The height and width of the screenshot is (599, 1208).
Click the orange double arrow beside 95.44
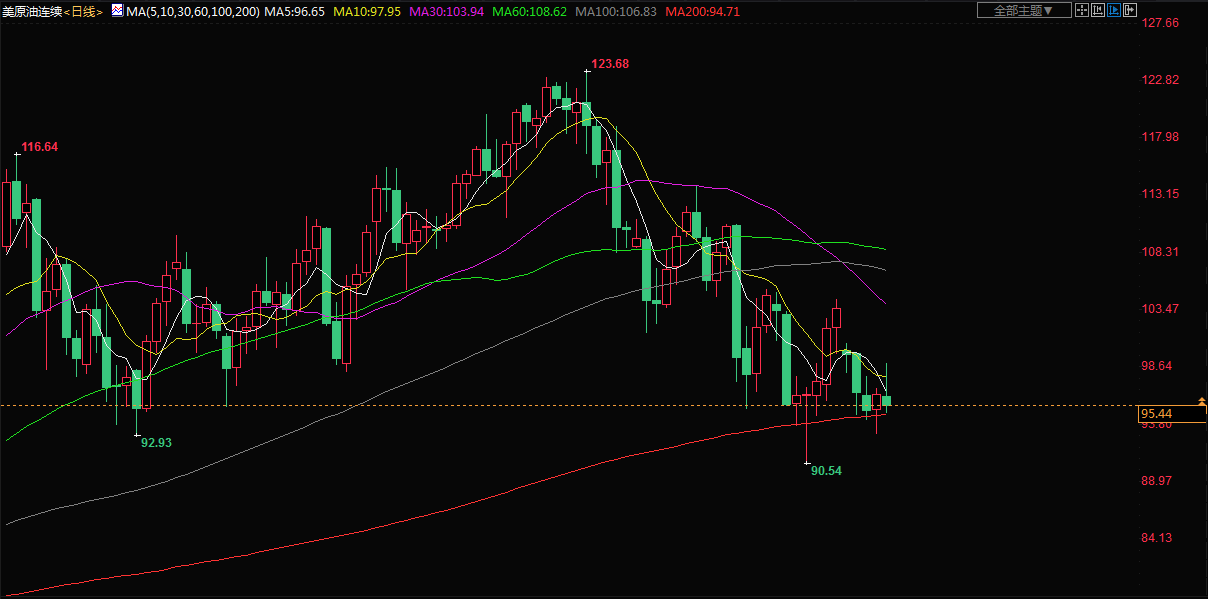click(1201, 404)
